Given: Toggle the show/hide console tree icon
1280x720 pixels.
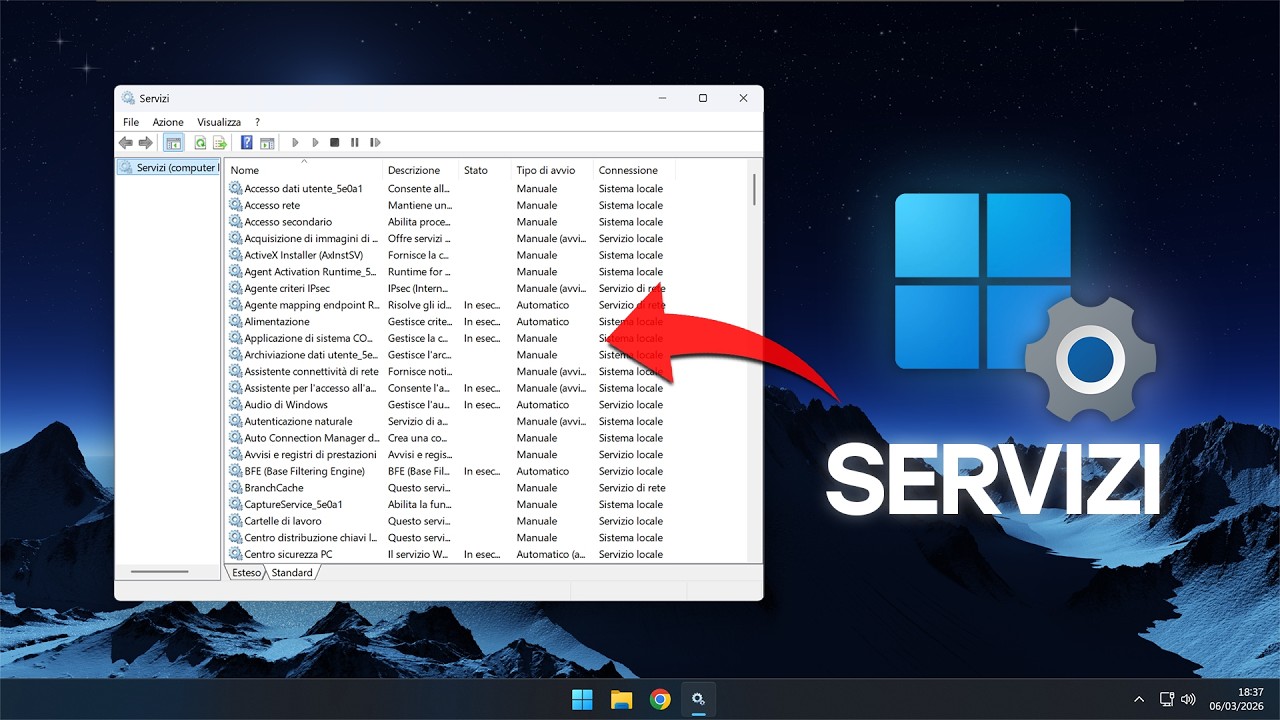Looking at the screenshot, I should (x=173, y=143).
